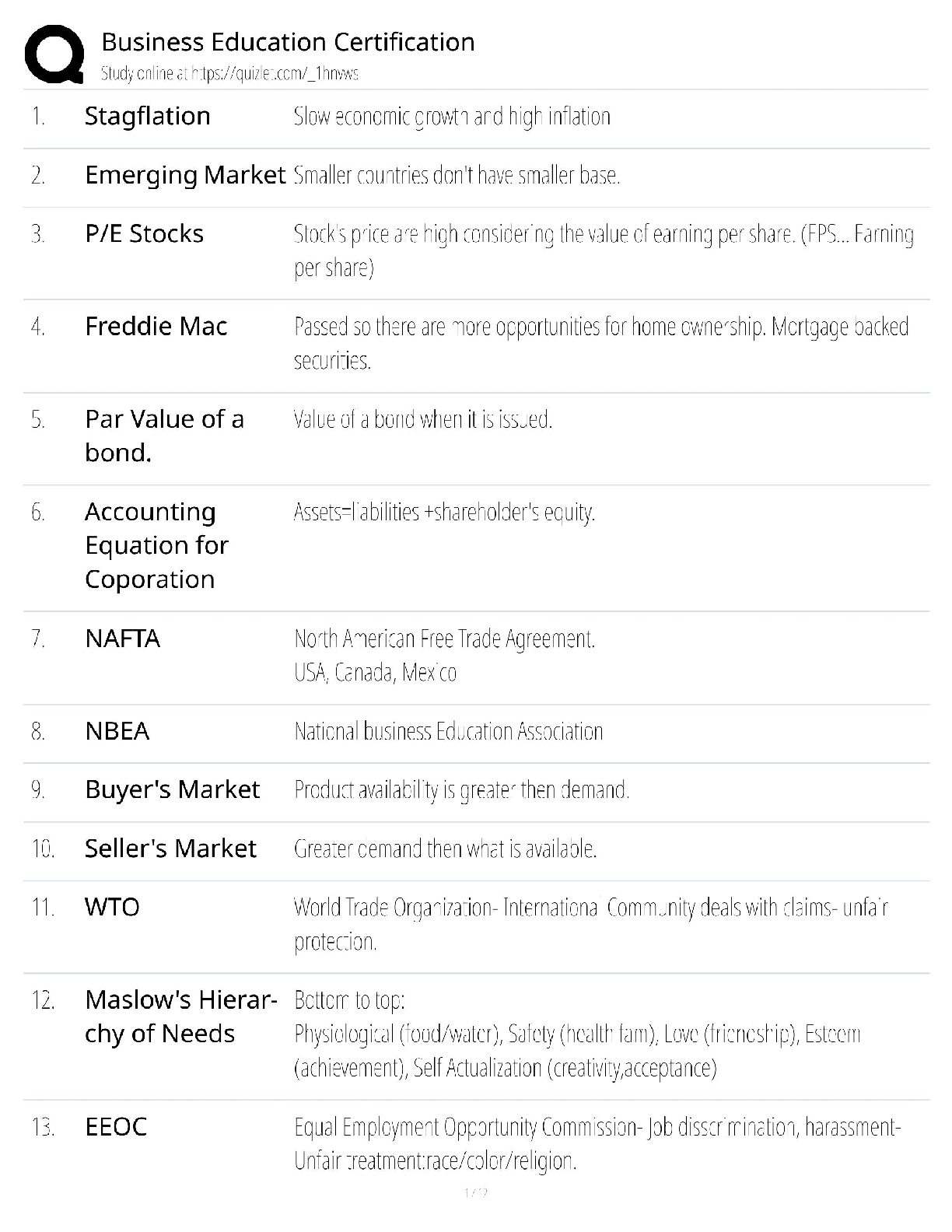Viewport: 952px width, 1232px height.
Task: Select the Par Value of a bond term
Action: [x=164, y=436]
